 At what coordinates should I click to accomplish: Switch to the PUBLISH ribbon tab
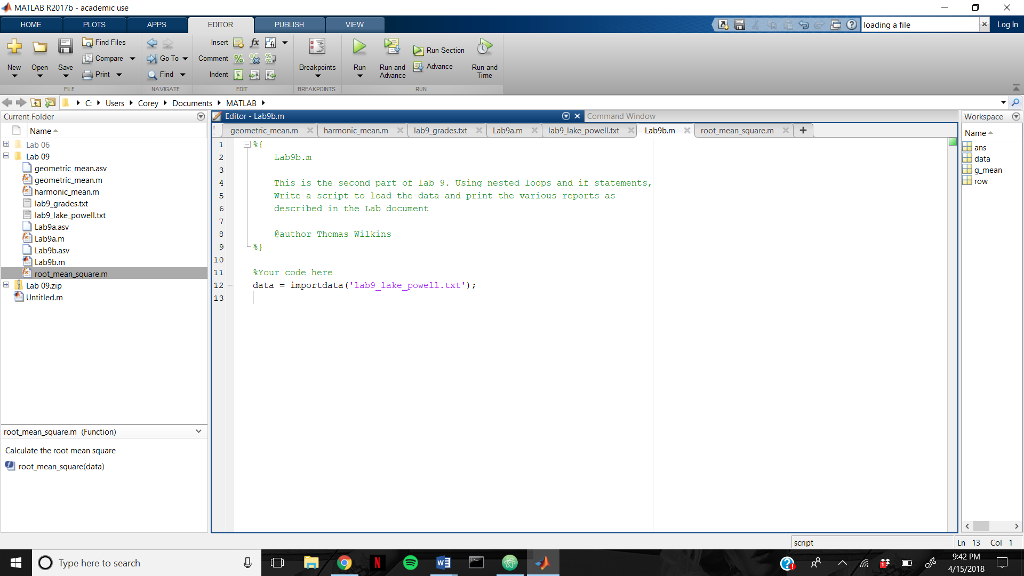(289, 25)
